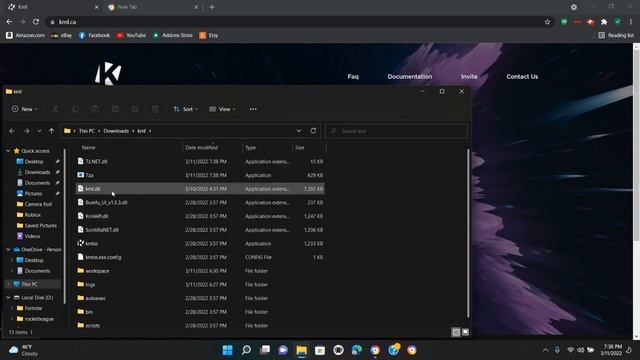640x360 pixels.
Task: Open the weather widget on taskbar
Action: tap(23, 350)
